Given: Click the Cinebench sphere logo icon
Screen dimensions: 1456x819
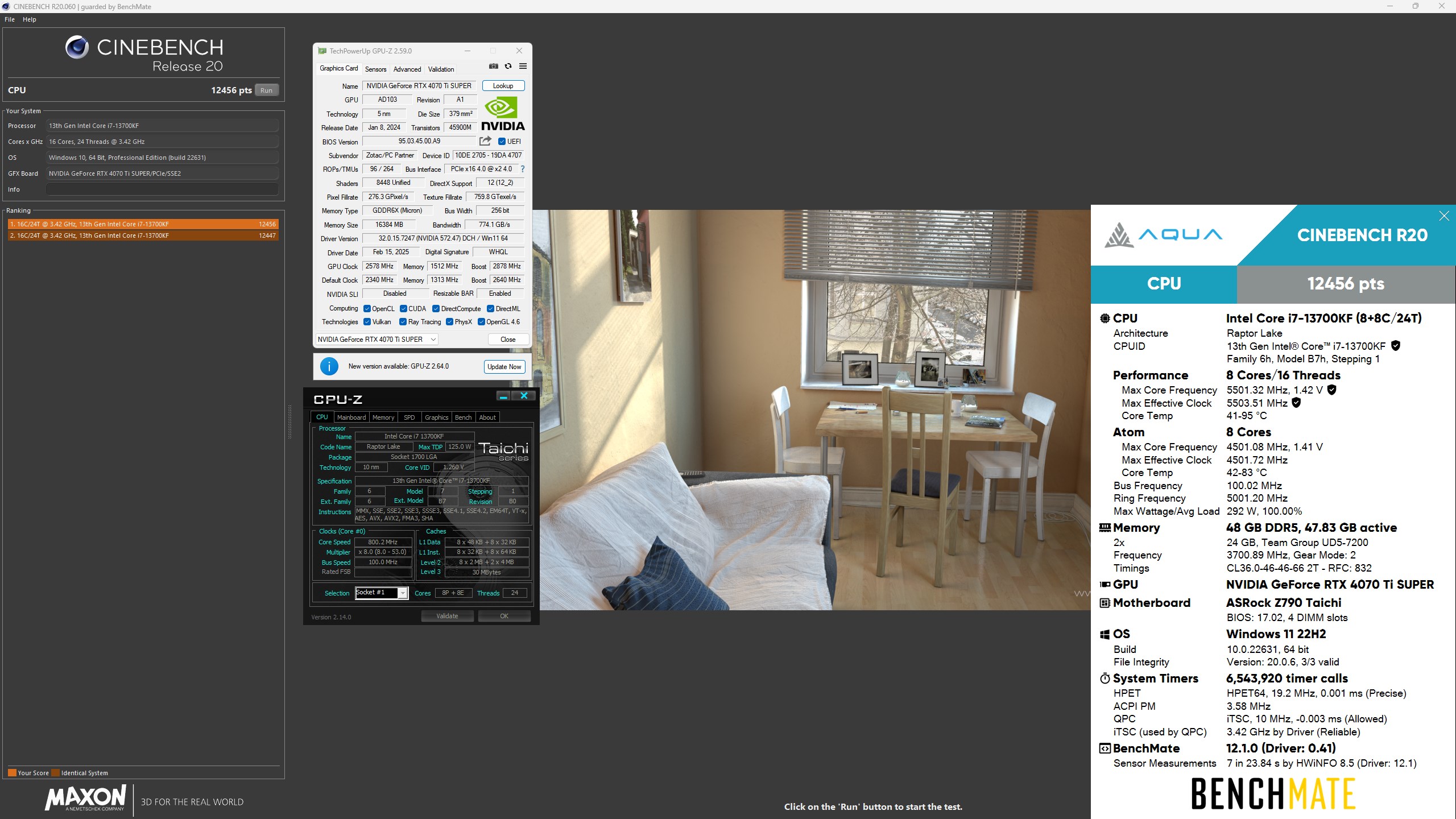Looking at the screenshot, I should pyautogui.click(x=77, y=47).
